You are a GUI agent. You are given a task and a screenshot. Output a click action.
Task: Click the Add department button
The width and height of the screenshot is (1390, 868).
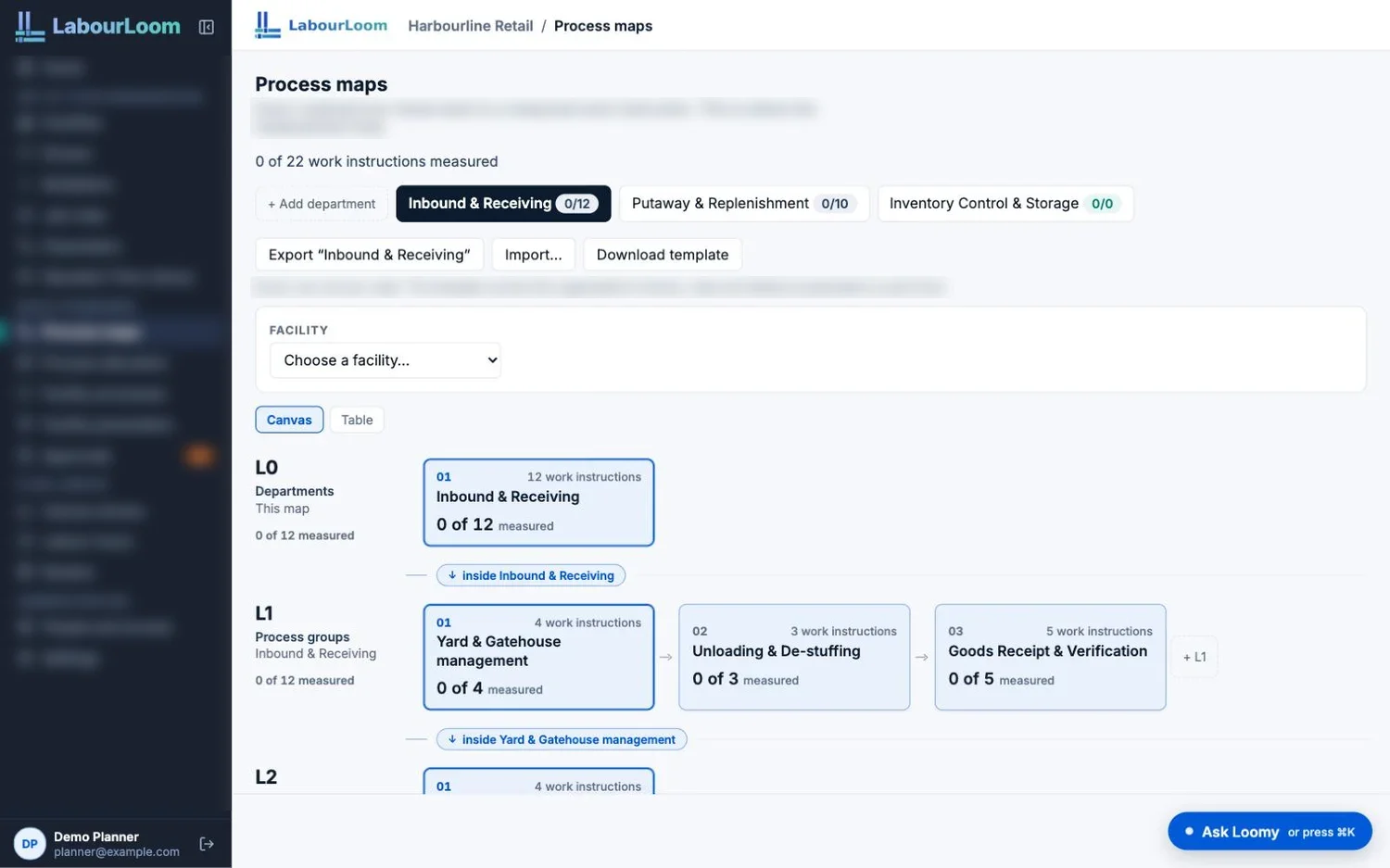pyautogui.click(x=322, y=204)
